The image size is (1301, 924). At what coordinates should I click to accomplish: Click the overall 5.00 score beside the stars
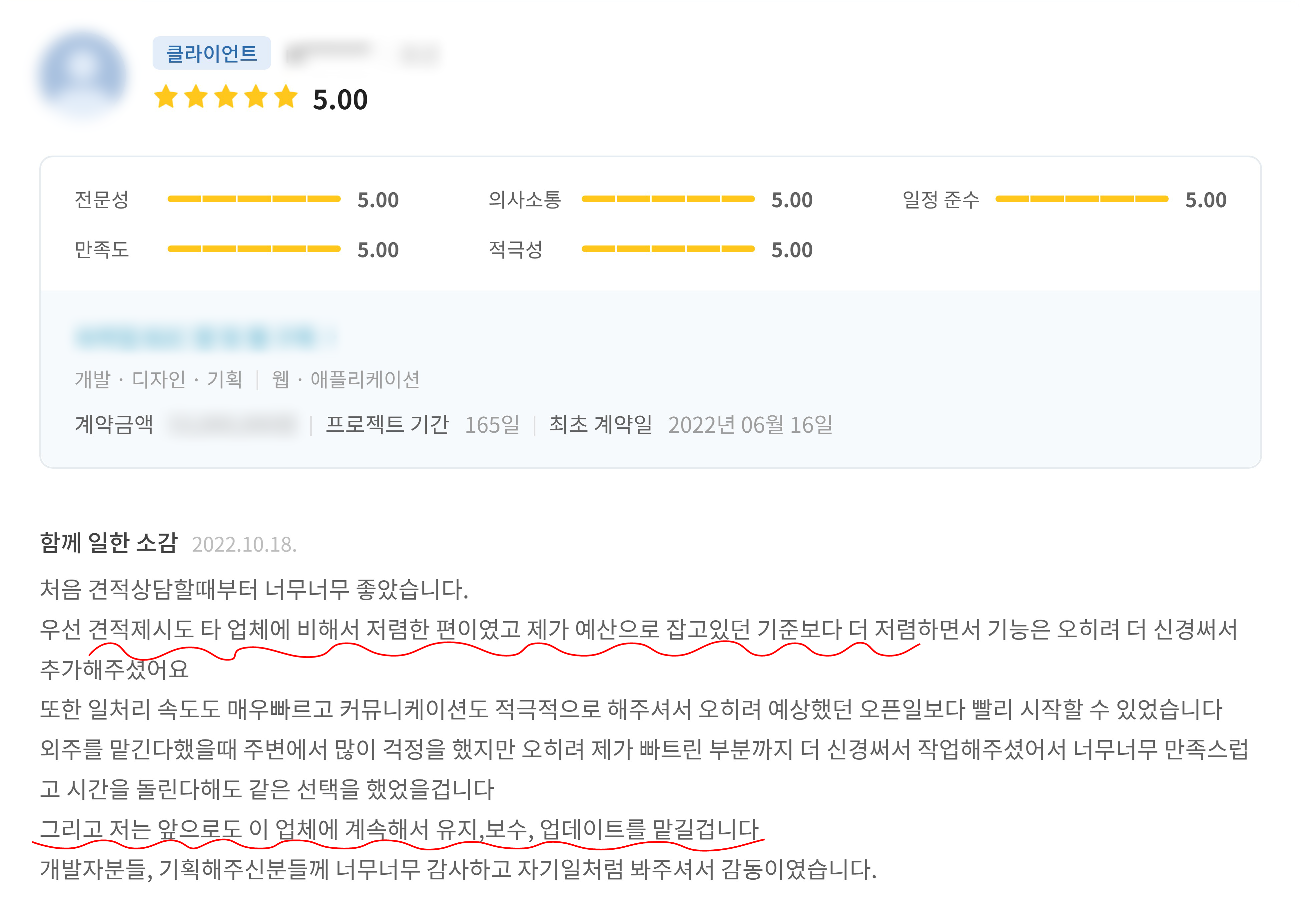[340, 100]
